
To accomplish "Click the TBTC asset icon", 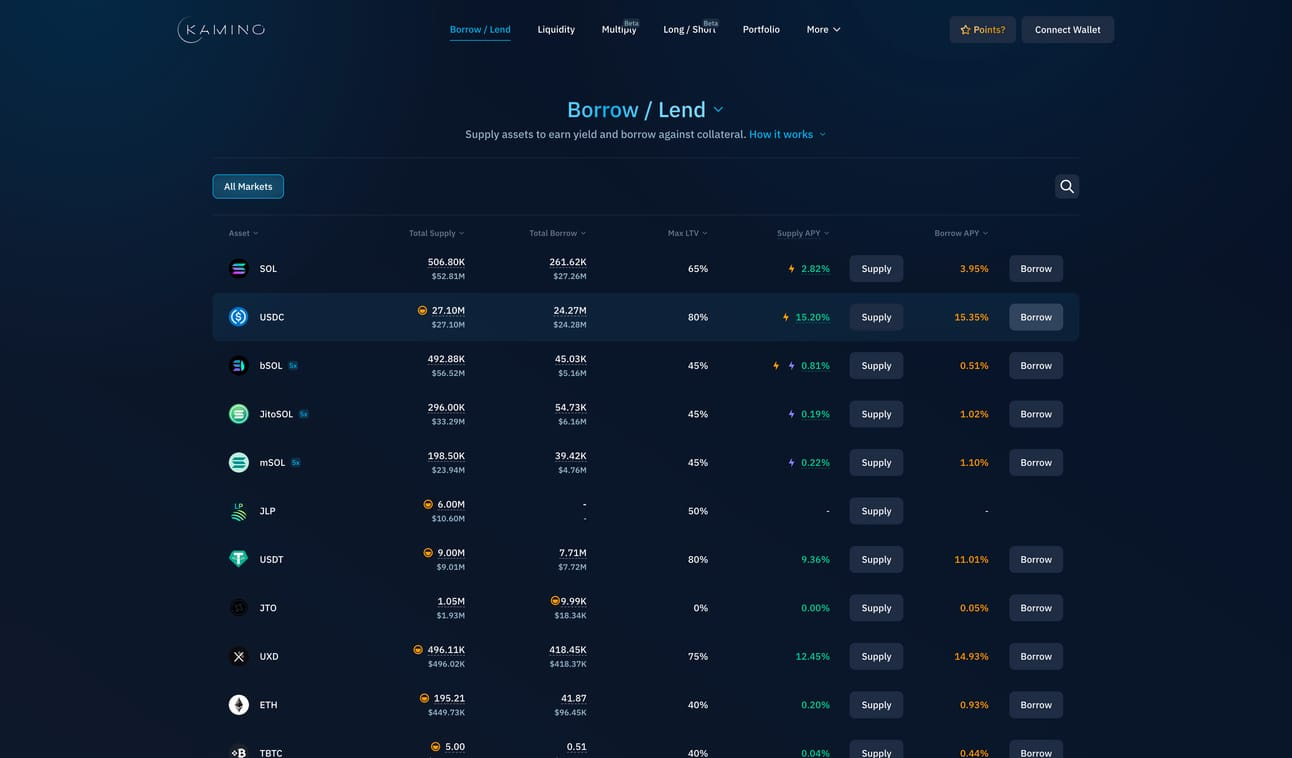I will click(238, 752).
